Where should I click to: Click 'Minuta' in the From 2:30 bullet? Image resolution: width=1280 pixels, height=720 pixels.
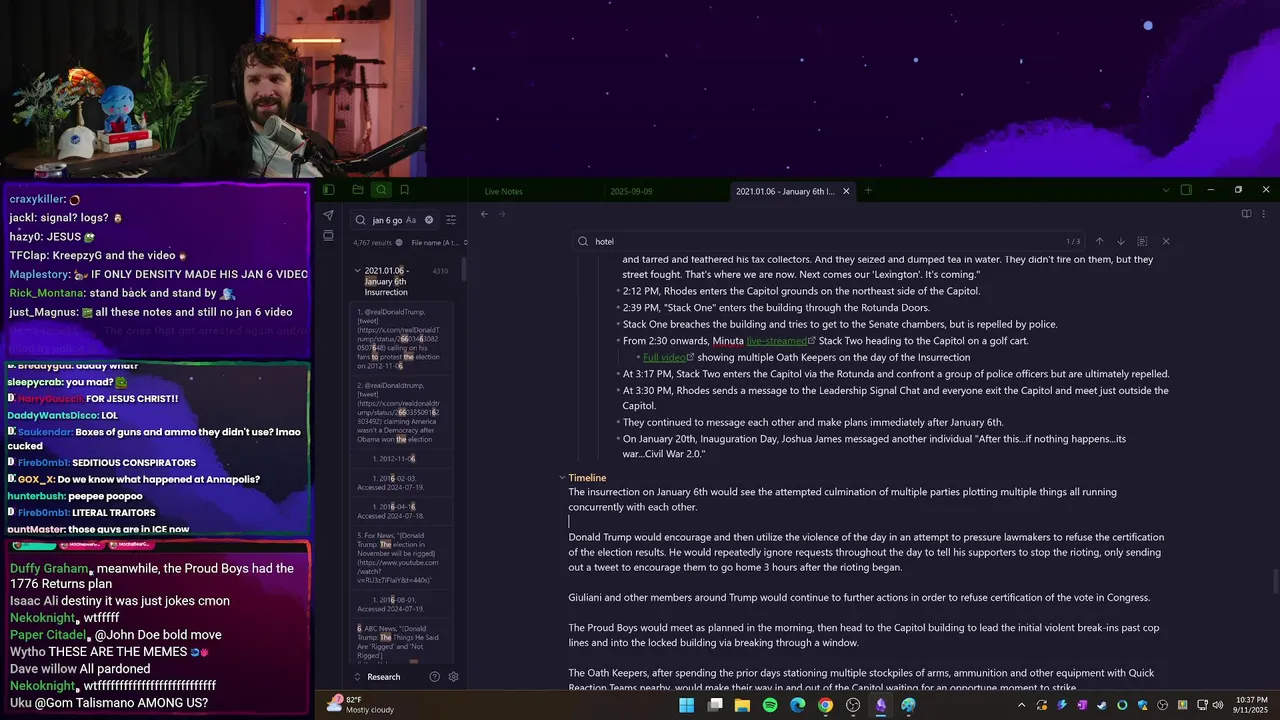pyautogui.click(x=728, y=341)
